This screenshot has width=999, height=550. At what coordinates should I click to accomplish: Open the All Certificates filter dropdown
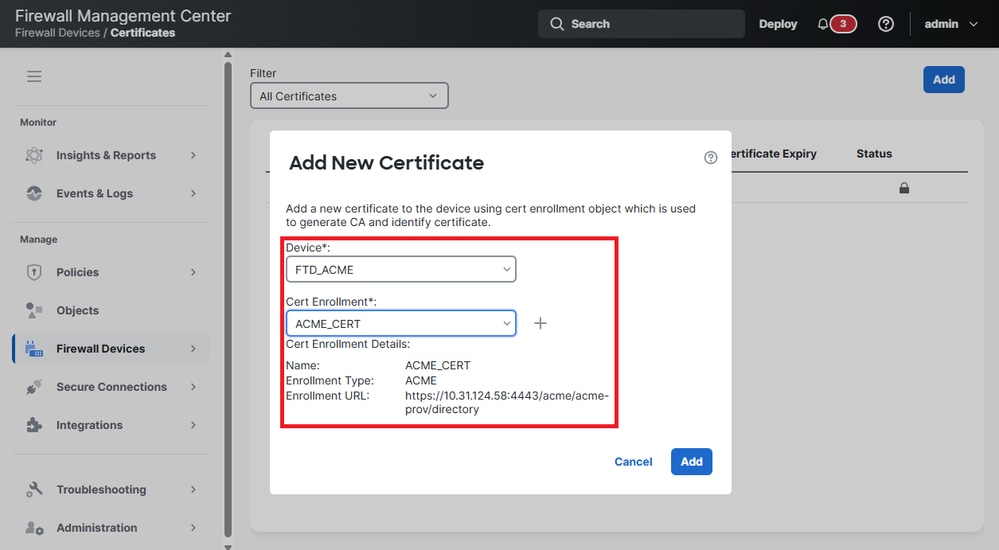tap(349, 96)
